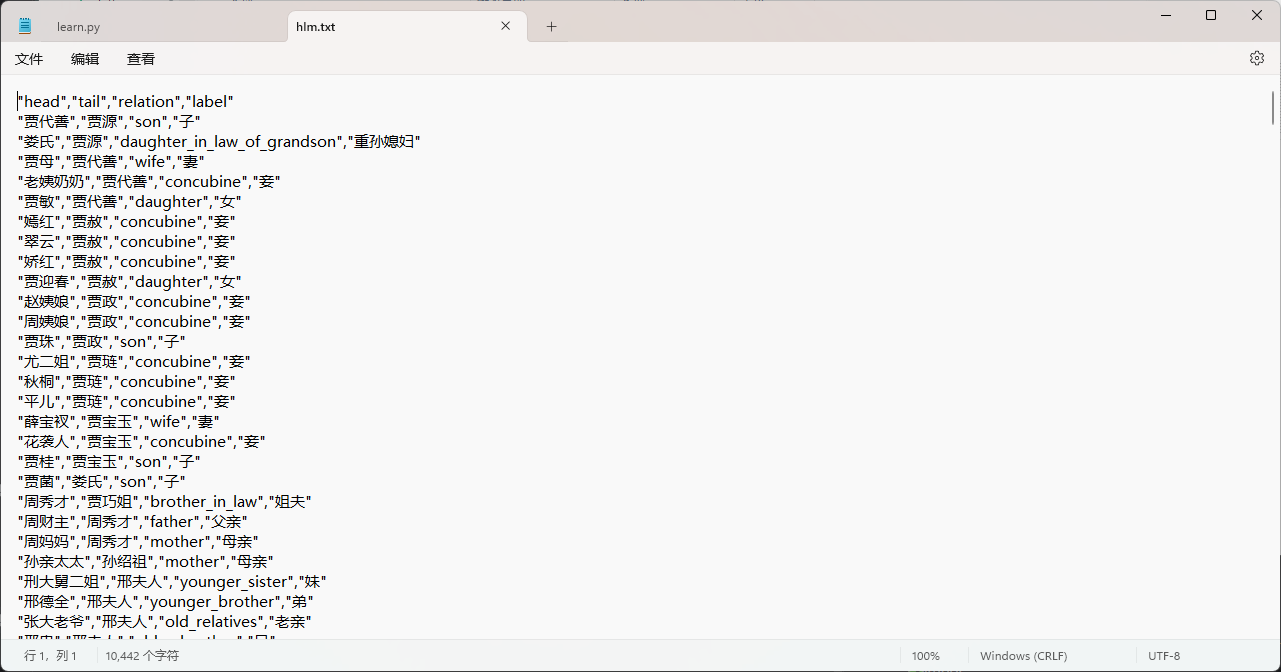Click the Notepad app icon in title bar
The height and width of the screenshot is (672, 1281).
point(25,26)
